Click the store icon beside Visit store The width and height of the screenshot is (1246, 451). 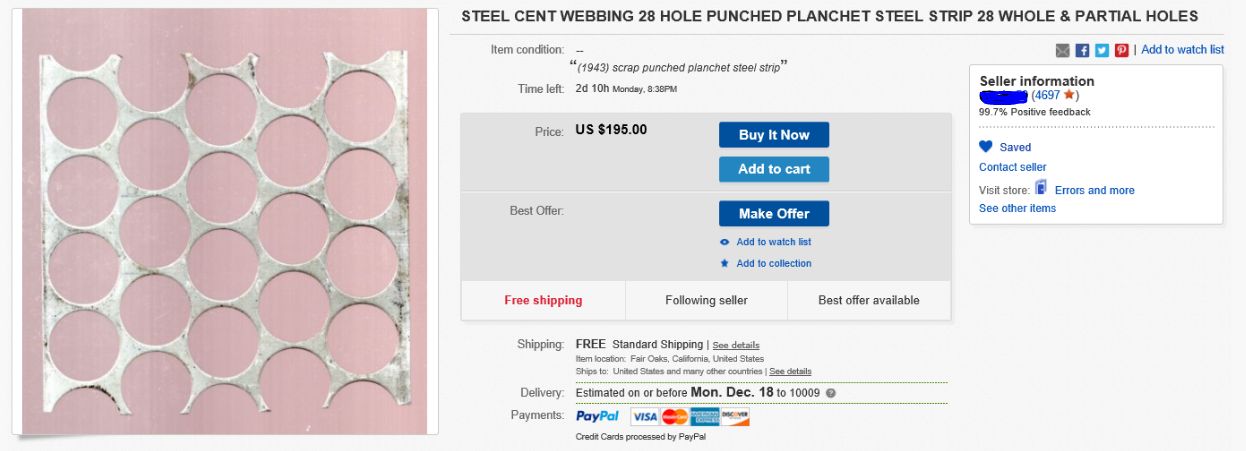tap(1041, 188)
